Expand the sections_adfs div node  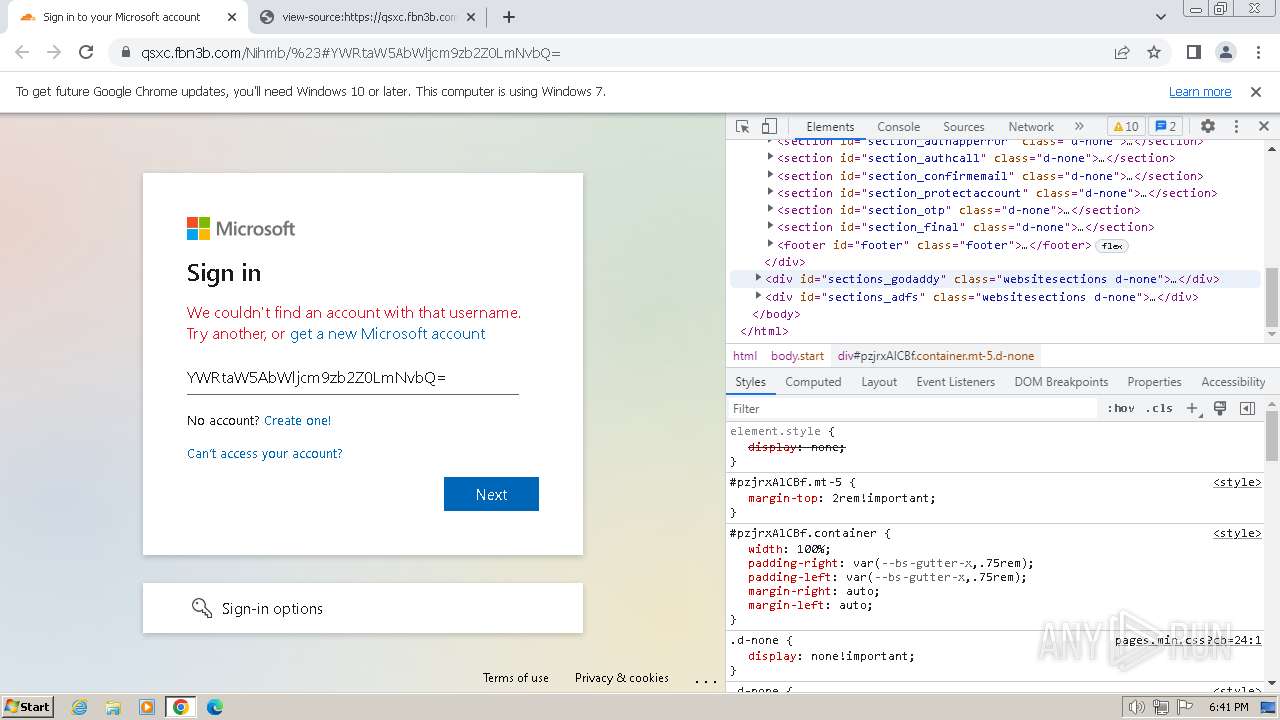coord(758,296)
